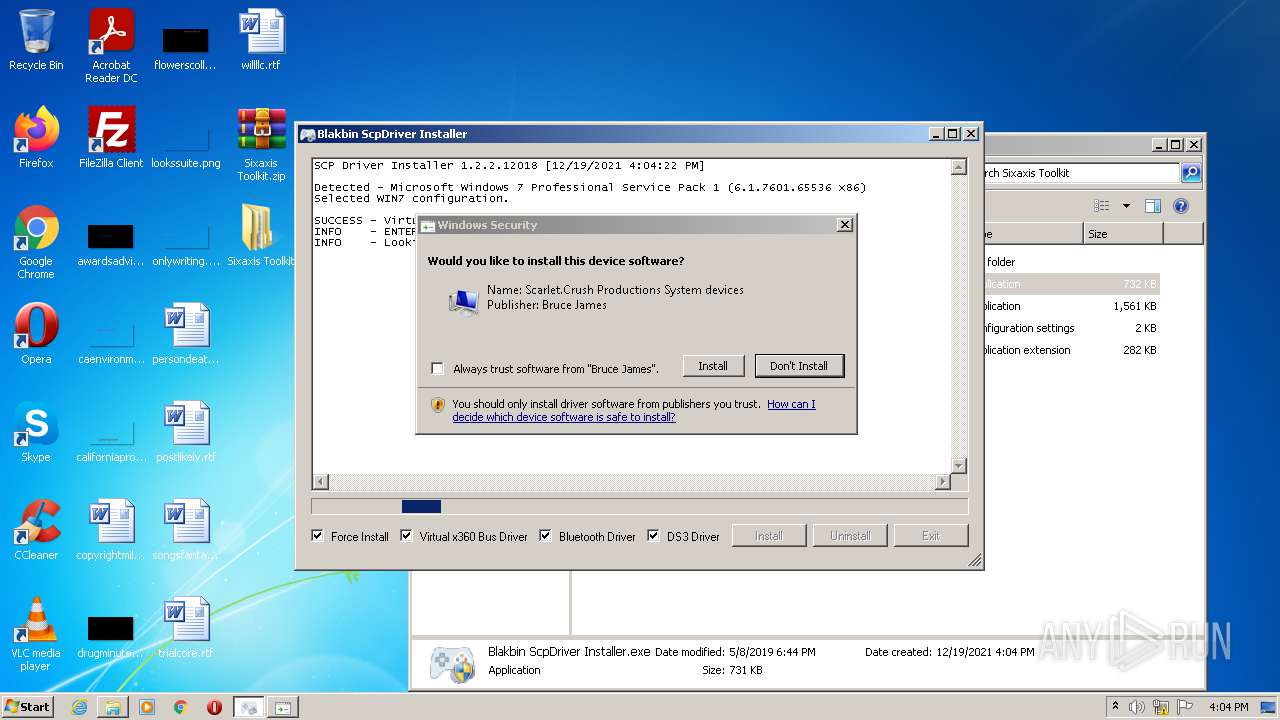
Task: Select copyrightmil document icon
Action: (111, 530)
